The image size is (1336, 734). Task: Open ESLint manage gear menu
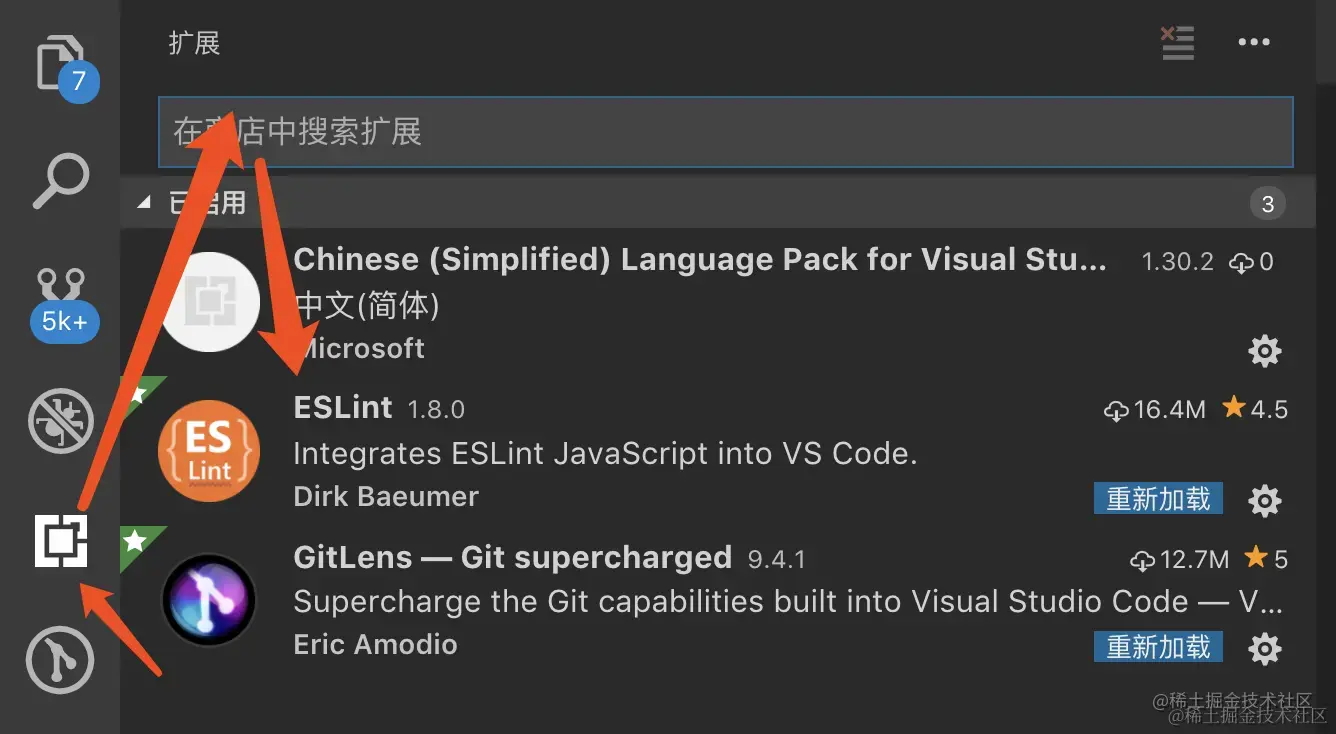(x=1265, y=500)
